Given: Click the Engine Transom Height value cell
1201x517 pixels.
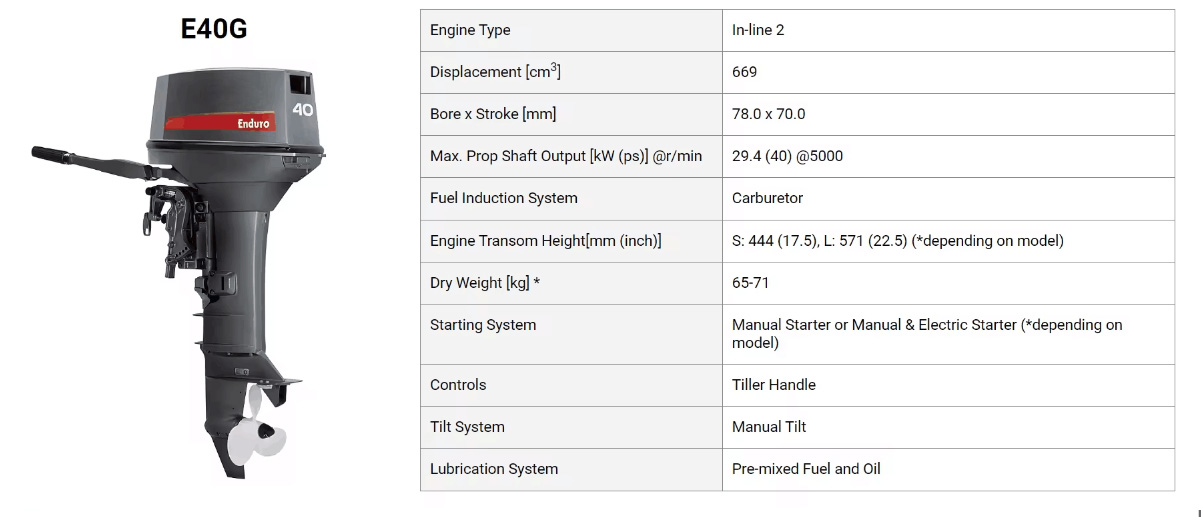Looking at the screenshot, I should [948, 241].
